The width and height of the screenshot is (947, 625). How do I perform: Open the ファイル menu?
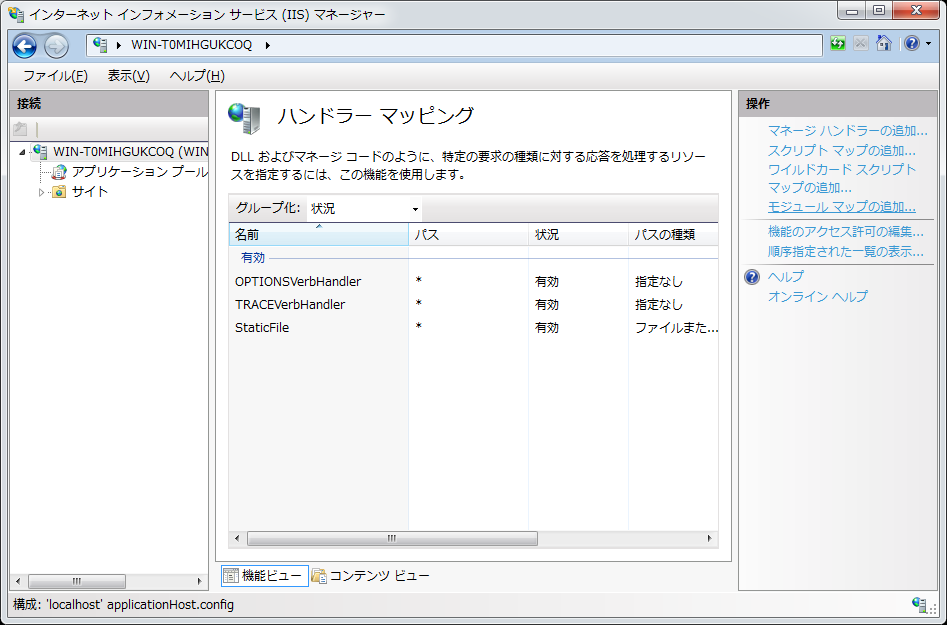coord(55,76)
